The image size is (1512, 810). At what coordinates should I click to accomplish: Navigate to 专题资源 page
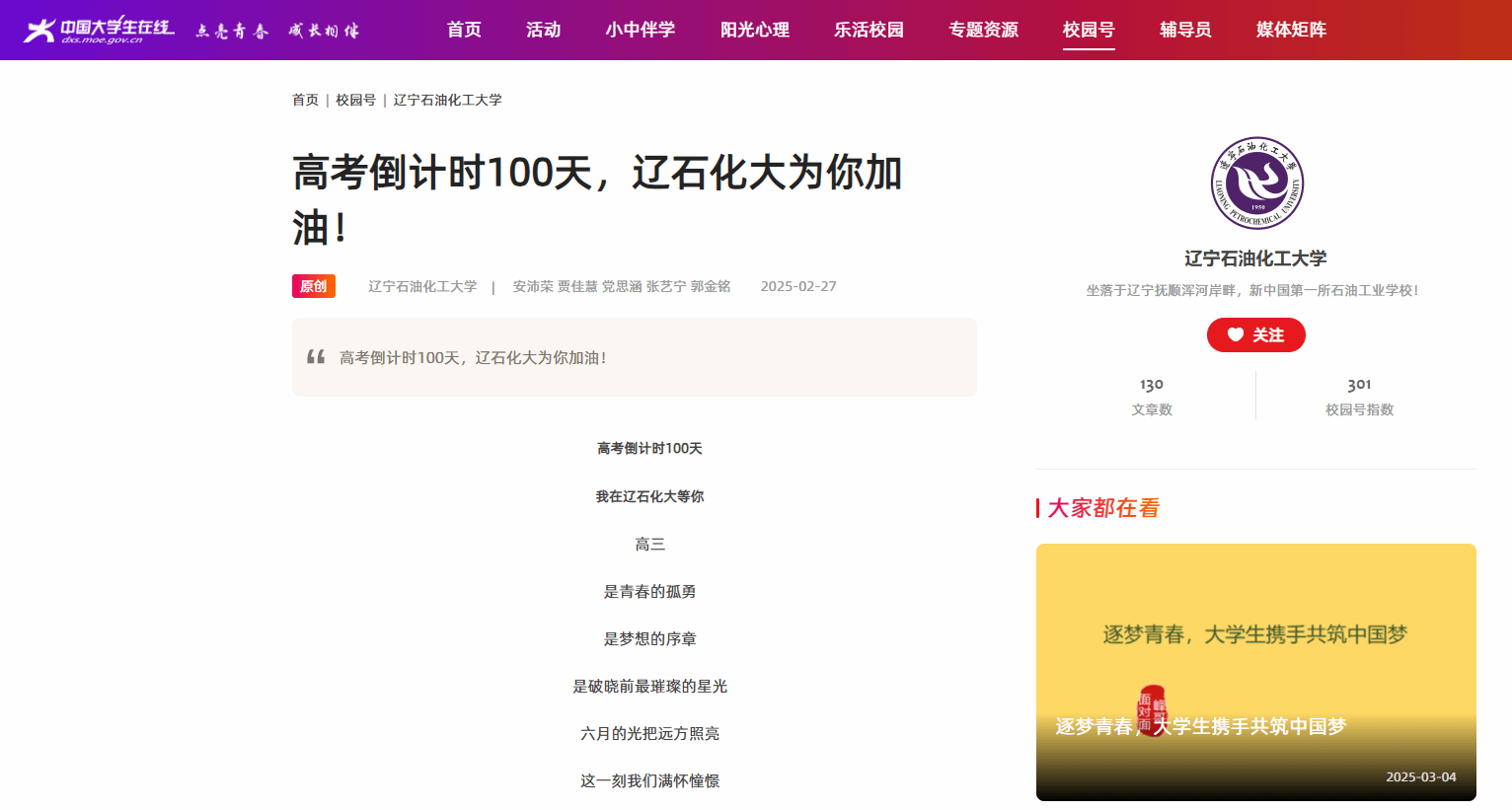coord(983,30)
